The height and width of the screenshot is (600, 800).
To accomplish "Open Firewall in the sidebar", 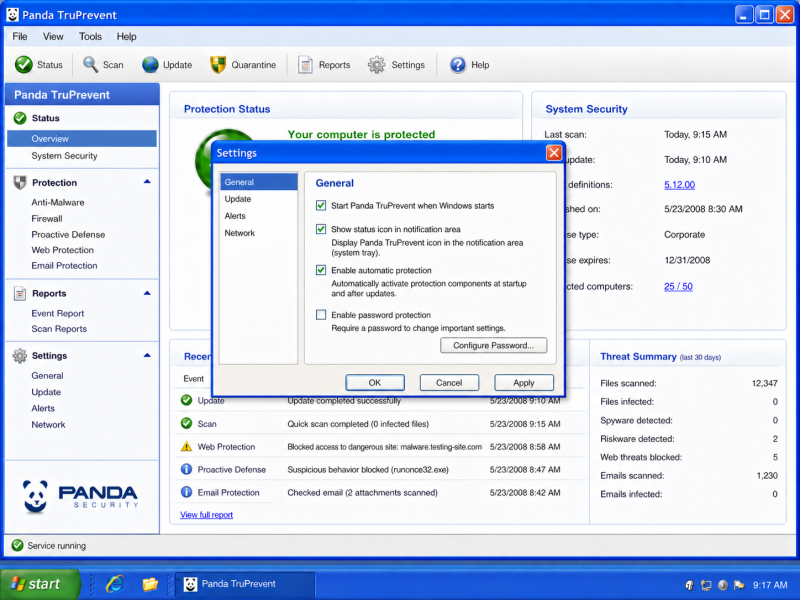I will point(47,218).
